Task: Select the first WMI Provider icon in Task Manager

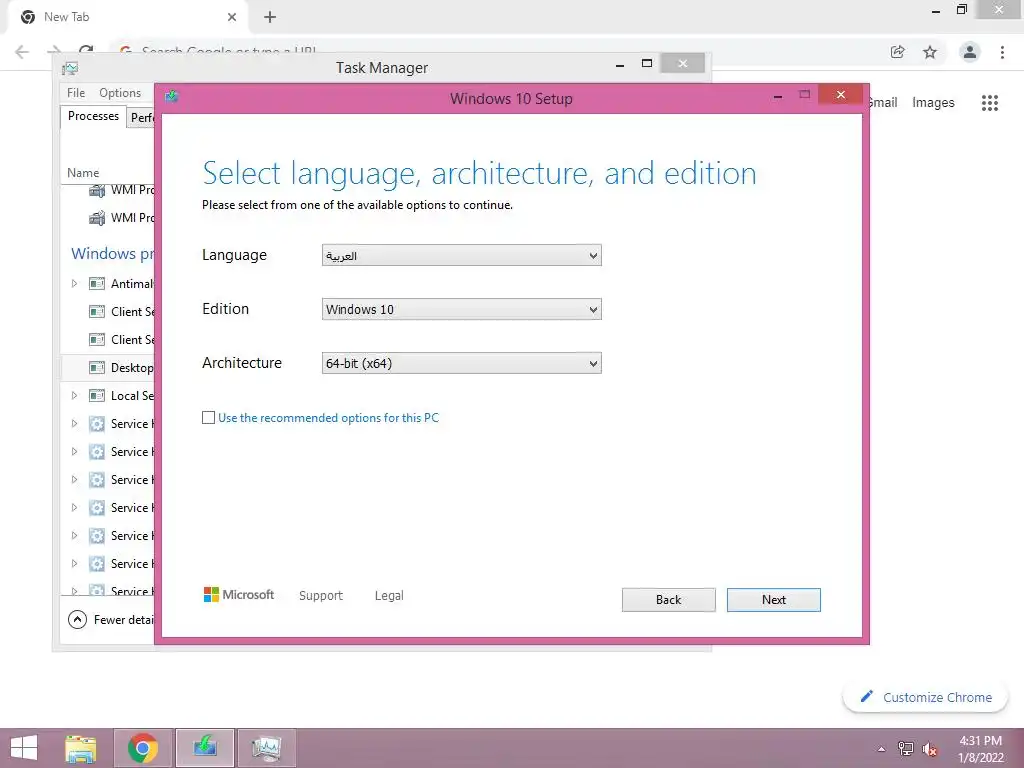Action: coord(97,190)
